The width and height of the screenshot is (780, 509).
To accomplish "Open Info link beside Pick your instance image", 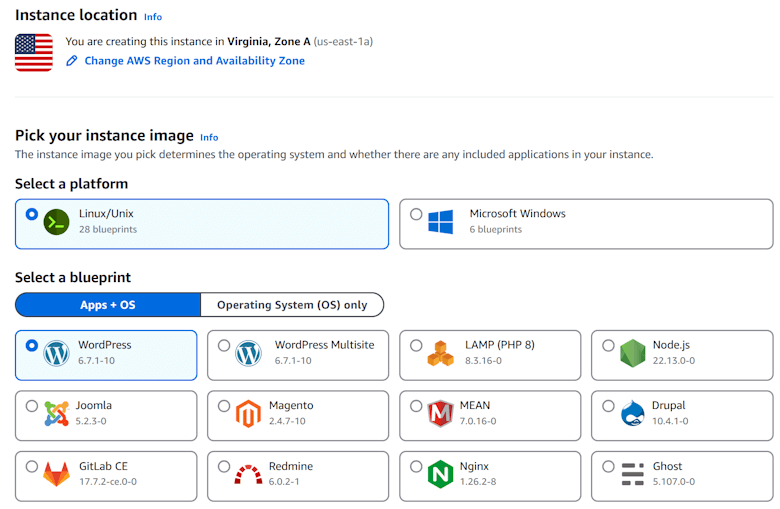I will (208, 137).
